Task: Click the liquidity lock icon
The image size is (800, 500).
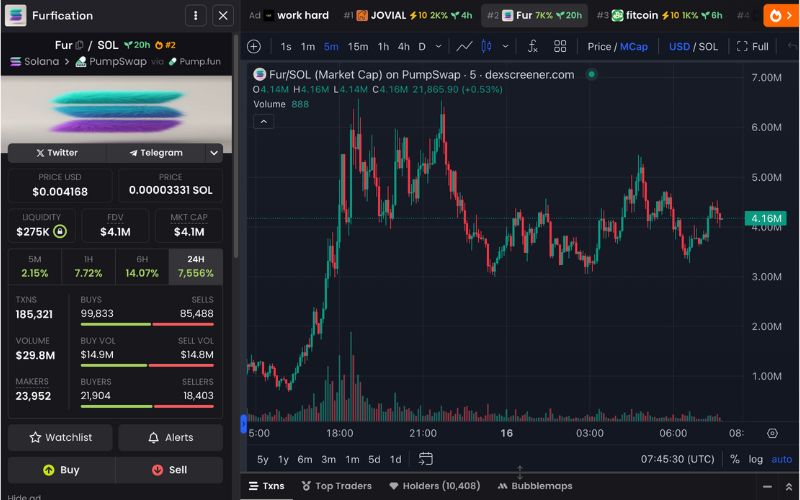Action: [60, 231]
